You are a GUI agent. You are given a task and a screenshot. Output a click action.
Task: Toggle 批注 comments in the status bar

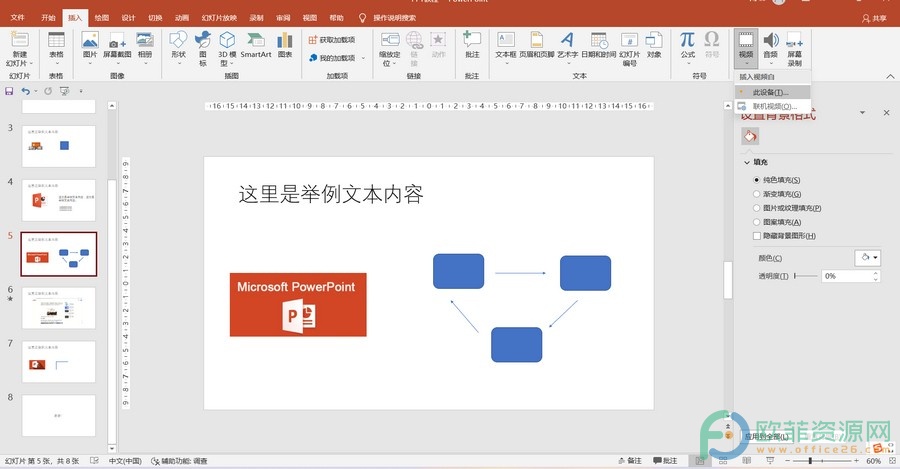click(x=666, y=460)
